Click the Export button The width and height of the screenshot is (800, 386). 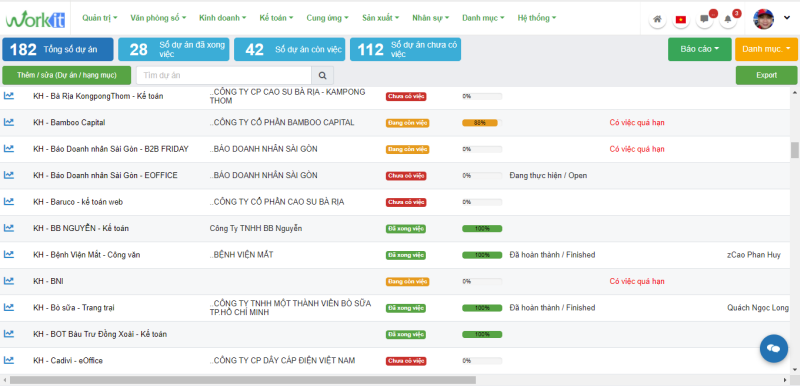click(766, 75)
